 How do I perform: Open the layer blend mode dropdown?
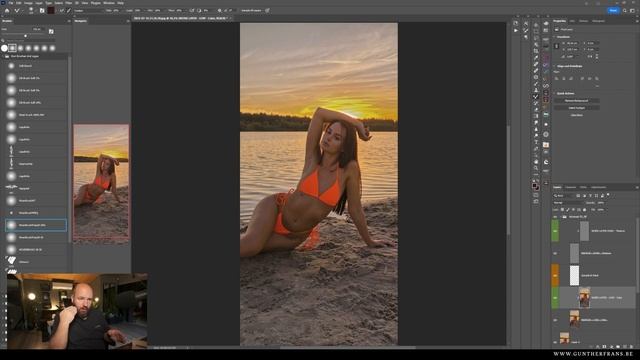click(568, 203)
